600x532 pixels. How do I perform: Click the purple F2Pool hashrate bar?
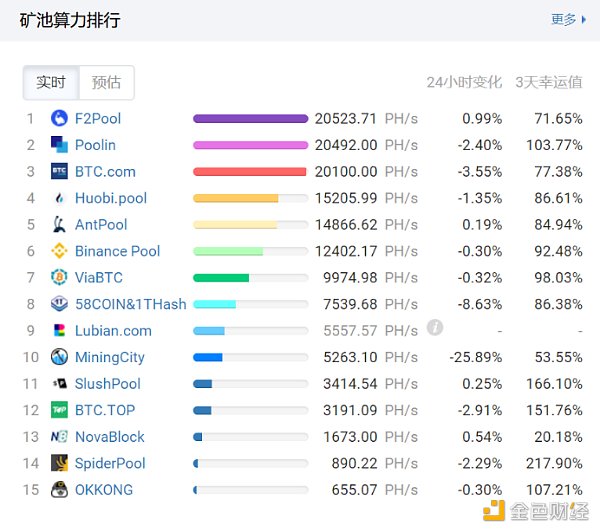pyautogui.click(x=251, y=119)
